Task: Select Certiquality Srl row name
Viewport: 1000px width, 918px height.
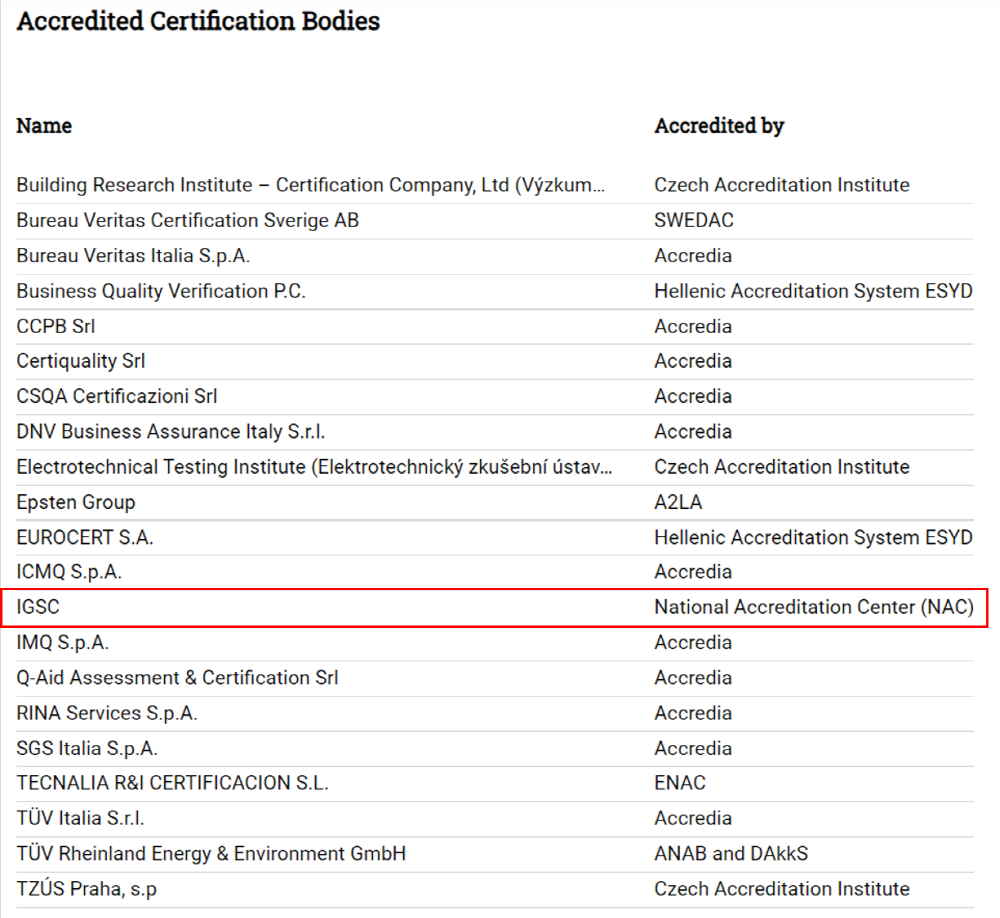Action: pos(81,361)
